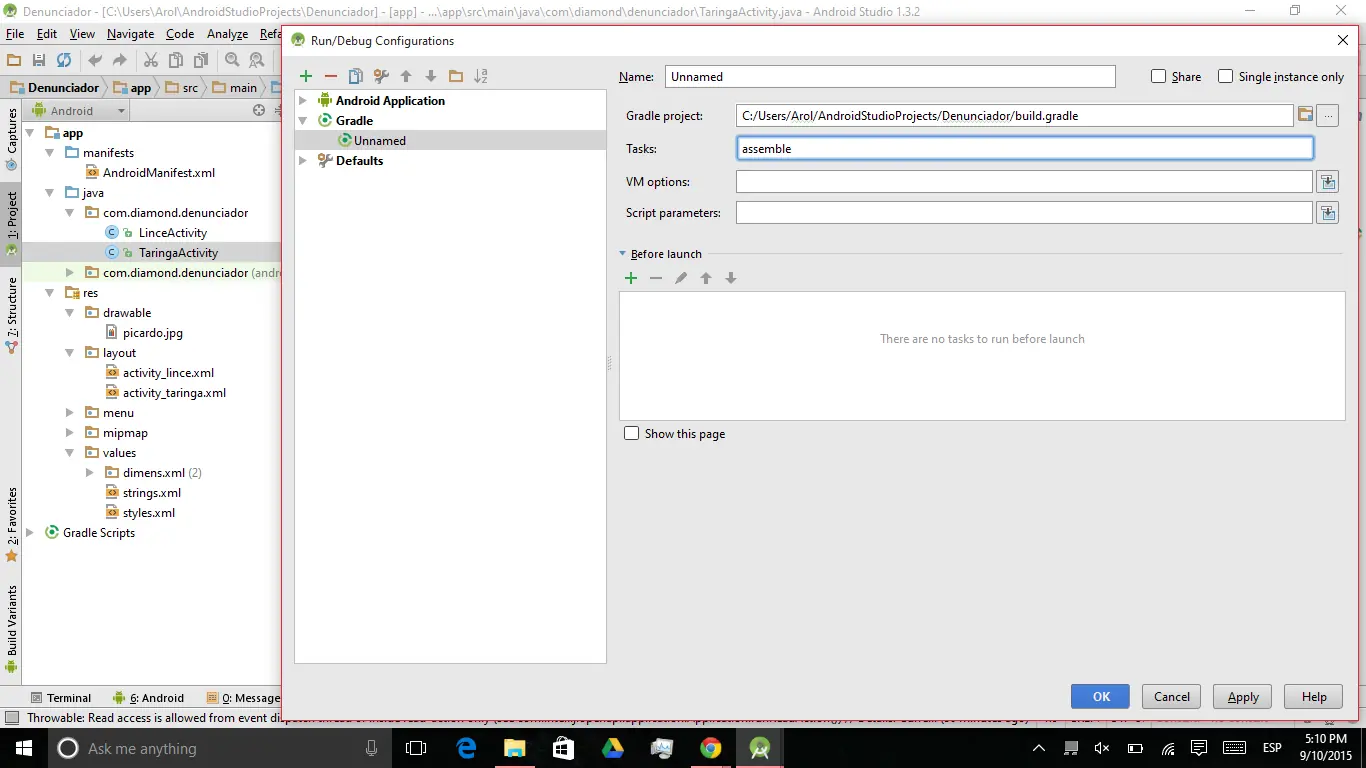Move configuration up in the list toolbar

point(406,76)
